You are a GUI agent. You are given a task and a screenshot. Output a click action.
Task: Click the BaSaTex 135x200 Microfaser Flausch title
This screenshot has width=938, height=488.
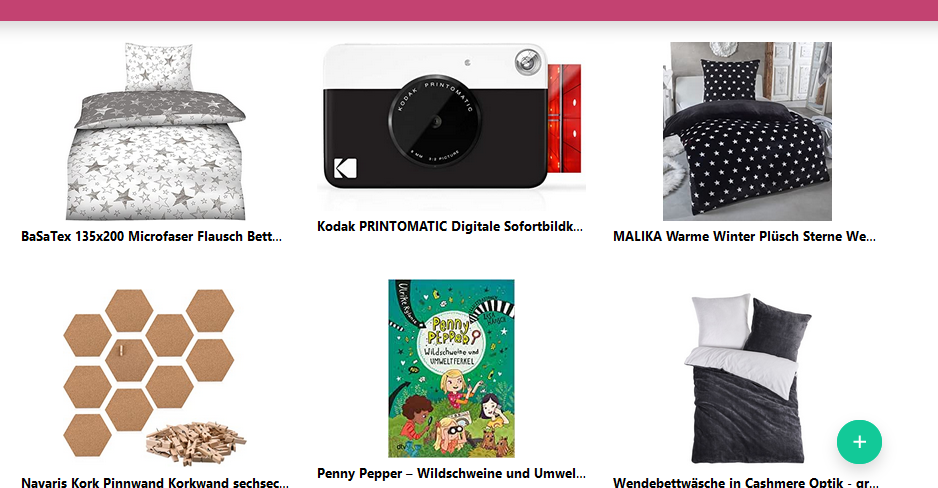click(151, 236)
